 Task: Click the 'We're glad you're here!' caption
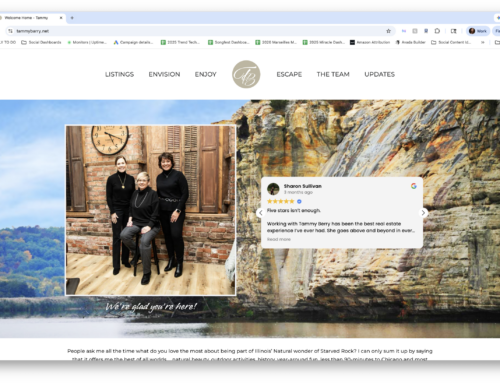pyautogui.click(x=151, y=307)
